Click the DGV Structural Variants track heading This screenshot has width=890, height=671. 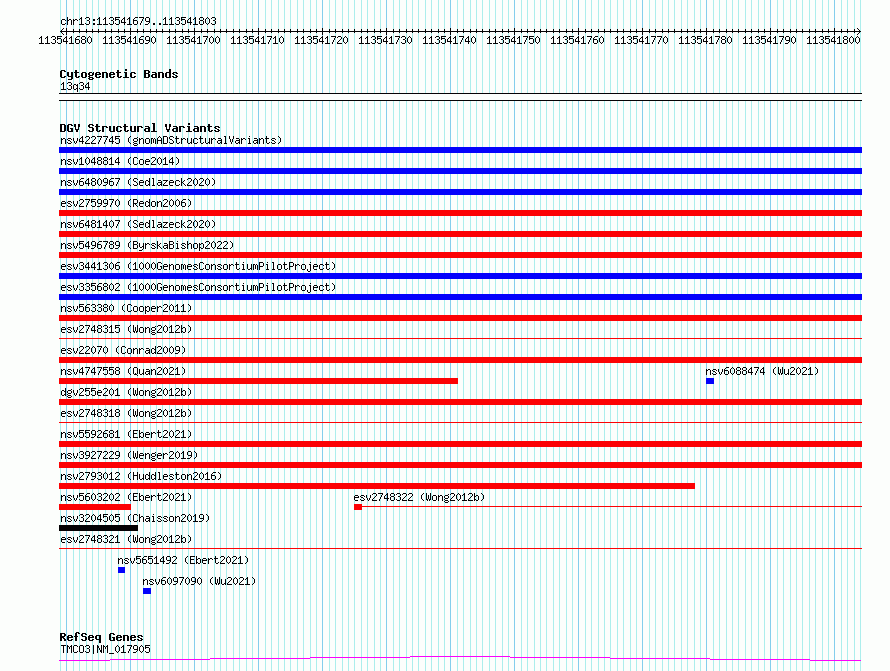[x=140, y=128]
